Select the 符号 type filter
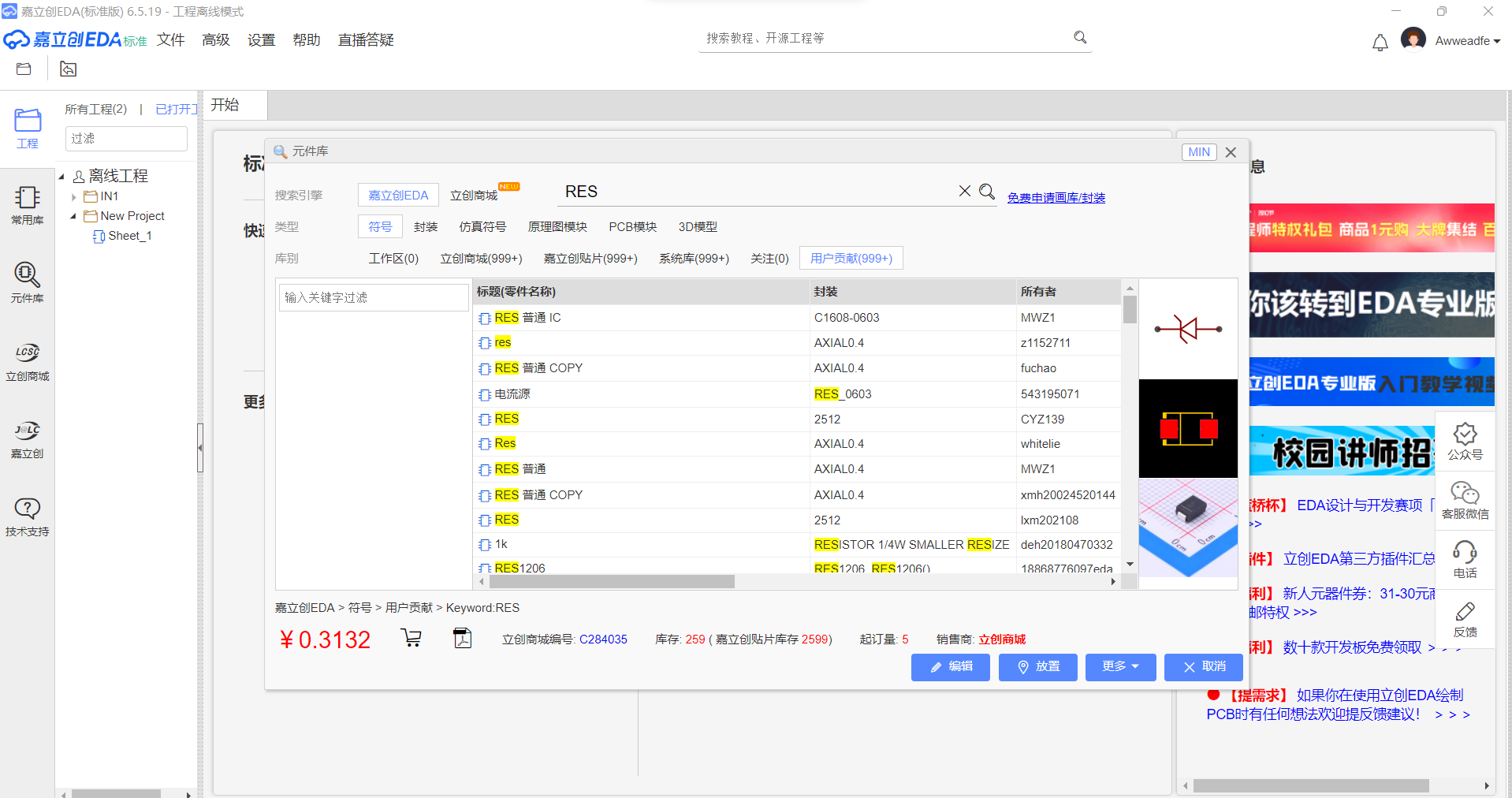The width and height of the screenshot is (1512, 798). 380,226
